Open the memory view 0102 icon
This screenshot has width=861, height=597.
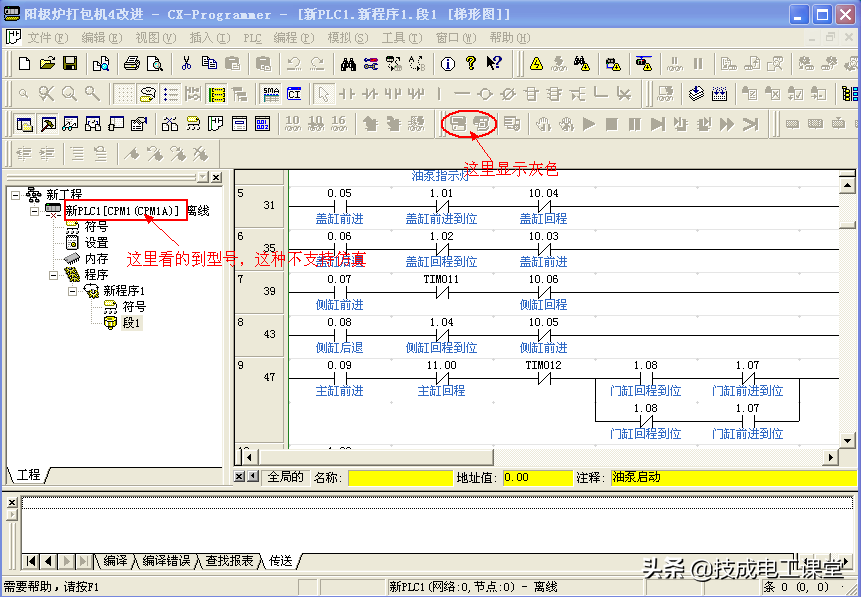click(262, 124)
